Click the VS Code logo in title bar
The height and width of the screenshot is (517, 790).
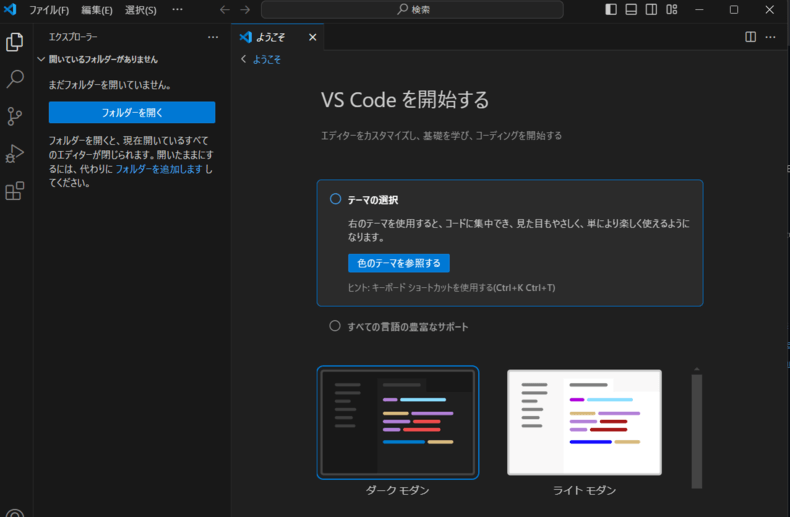click(x=10, y=9)
